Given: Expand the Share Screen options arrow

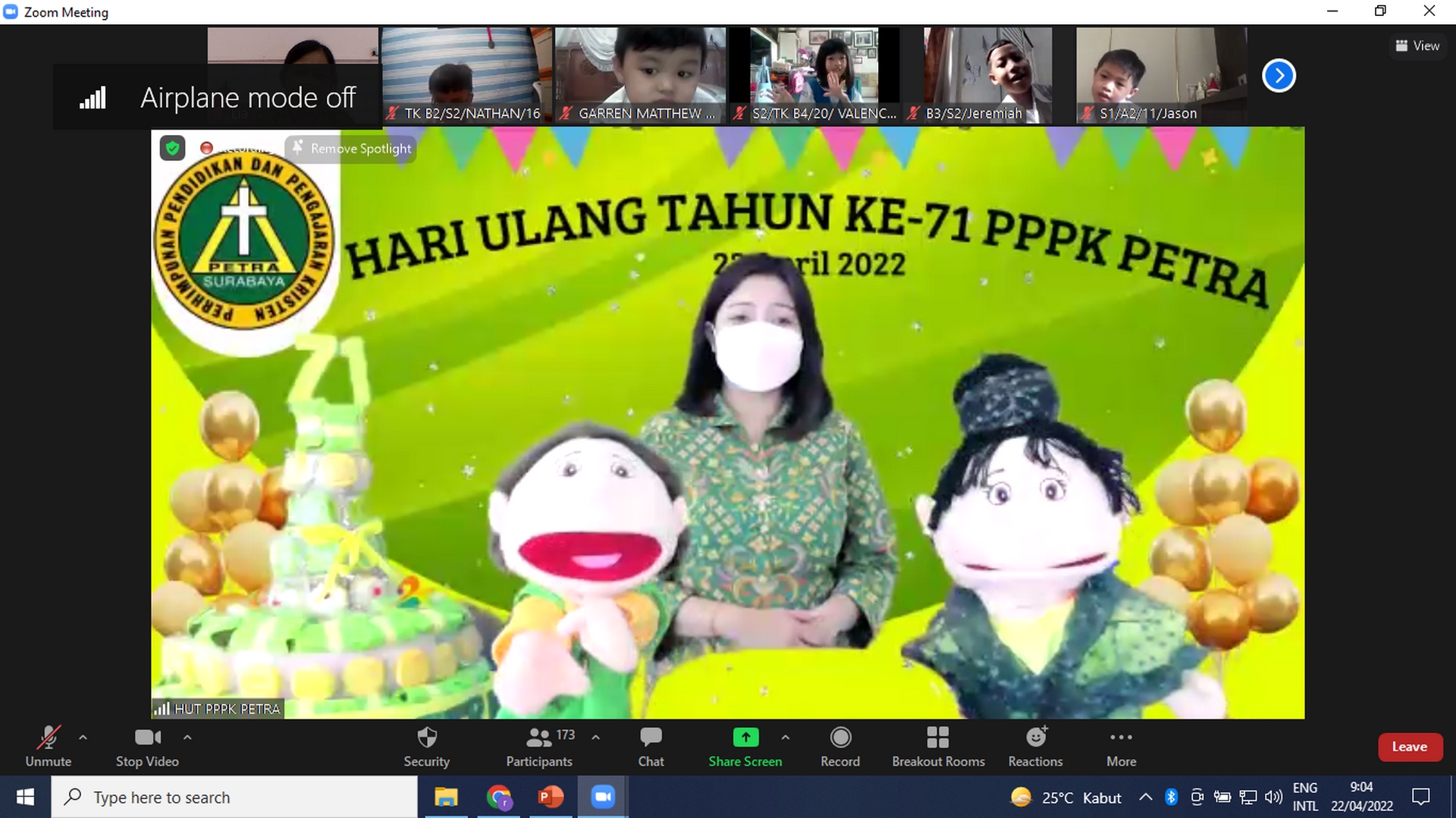Looking at the screenshot, I should pos(785,737).
